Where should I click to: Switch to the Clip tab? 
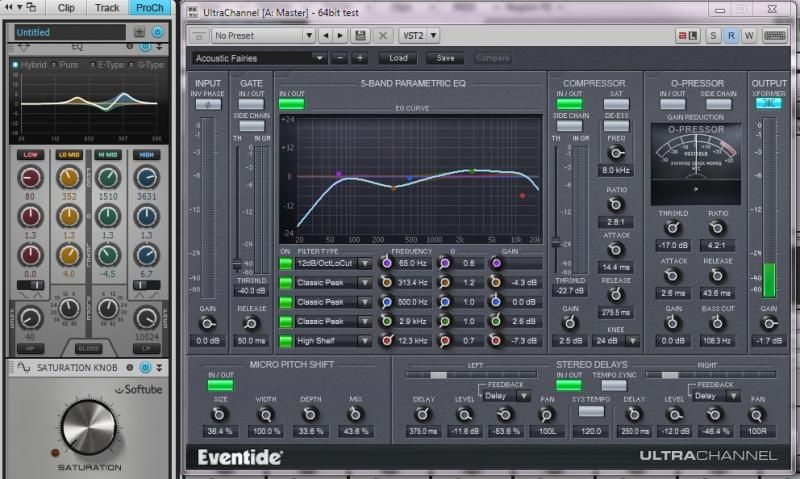pos(66,8)
